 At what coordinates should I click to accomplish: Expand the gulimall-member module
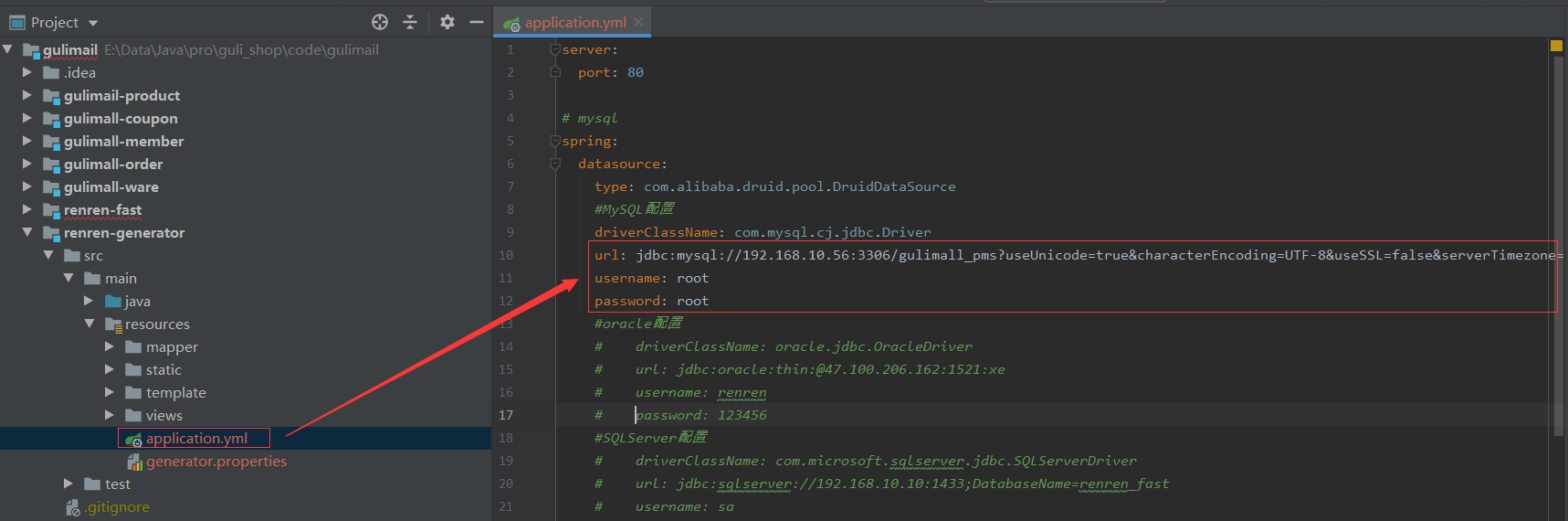point(27,141)
